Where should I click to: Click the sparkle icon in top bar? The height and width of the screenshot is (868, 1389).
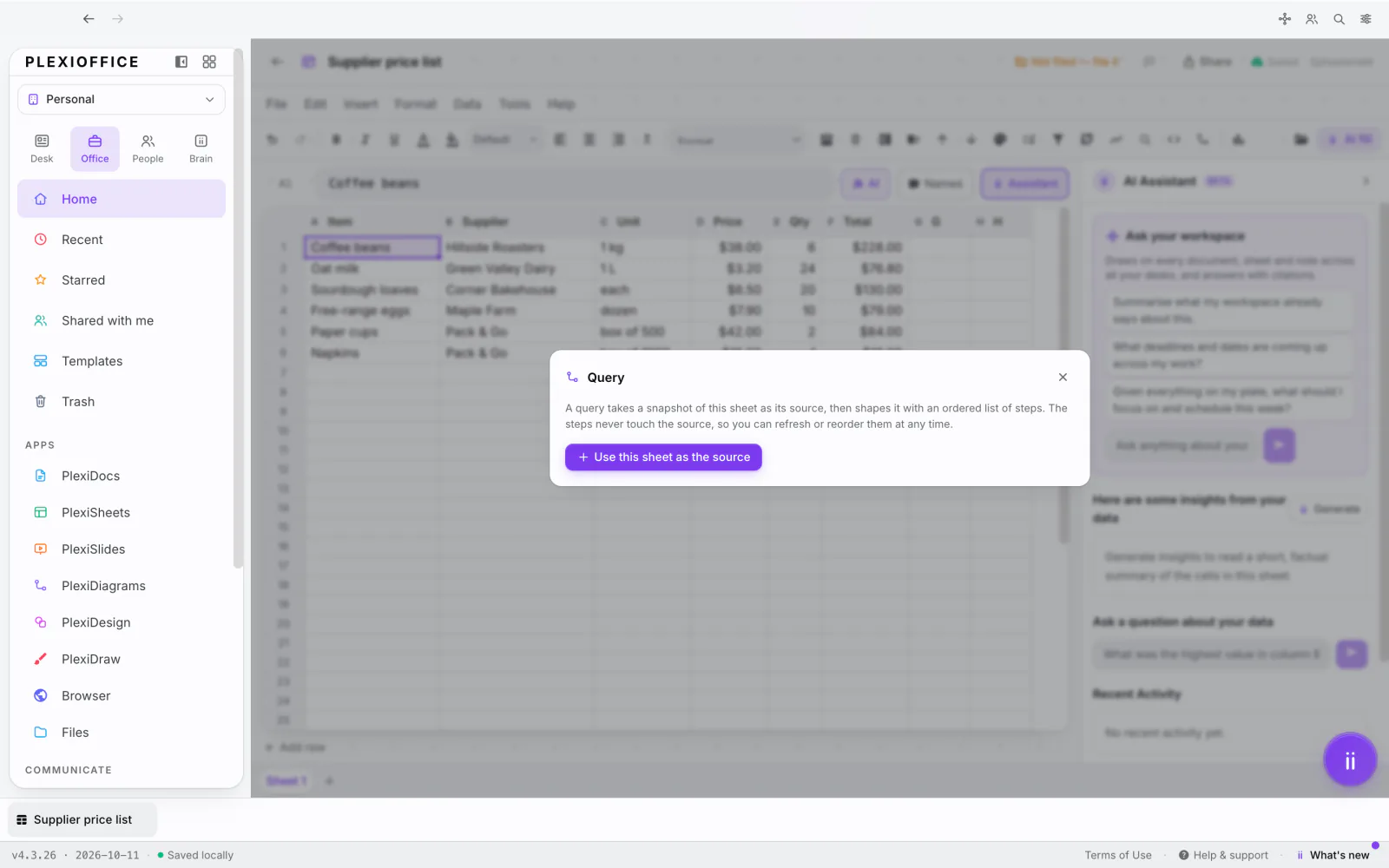[x=1285, y=18]
